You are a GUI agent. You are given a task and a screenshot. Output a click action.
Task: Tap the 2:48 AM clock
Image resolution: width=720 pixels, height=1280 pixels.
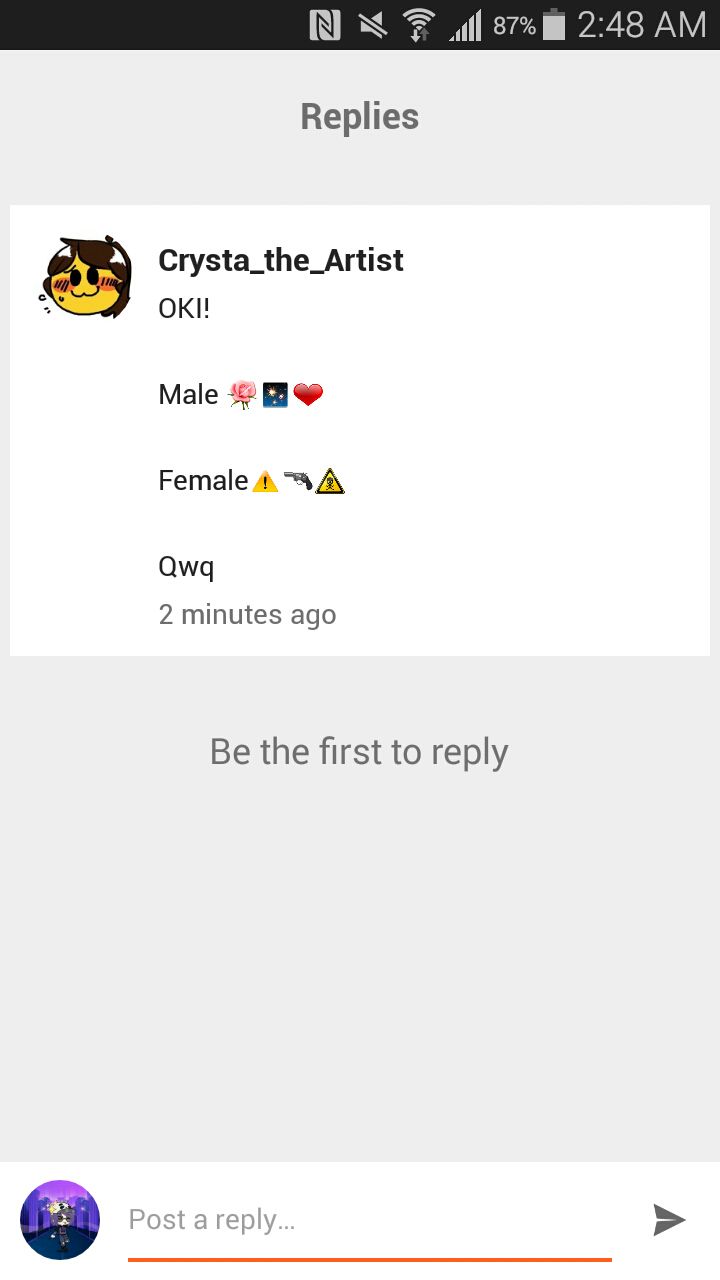642,25
